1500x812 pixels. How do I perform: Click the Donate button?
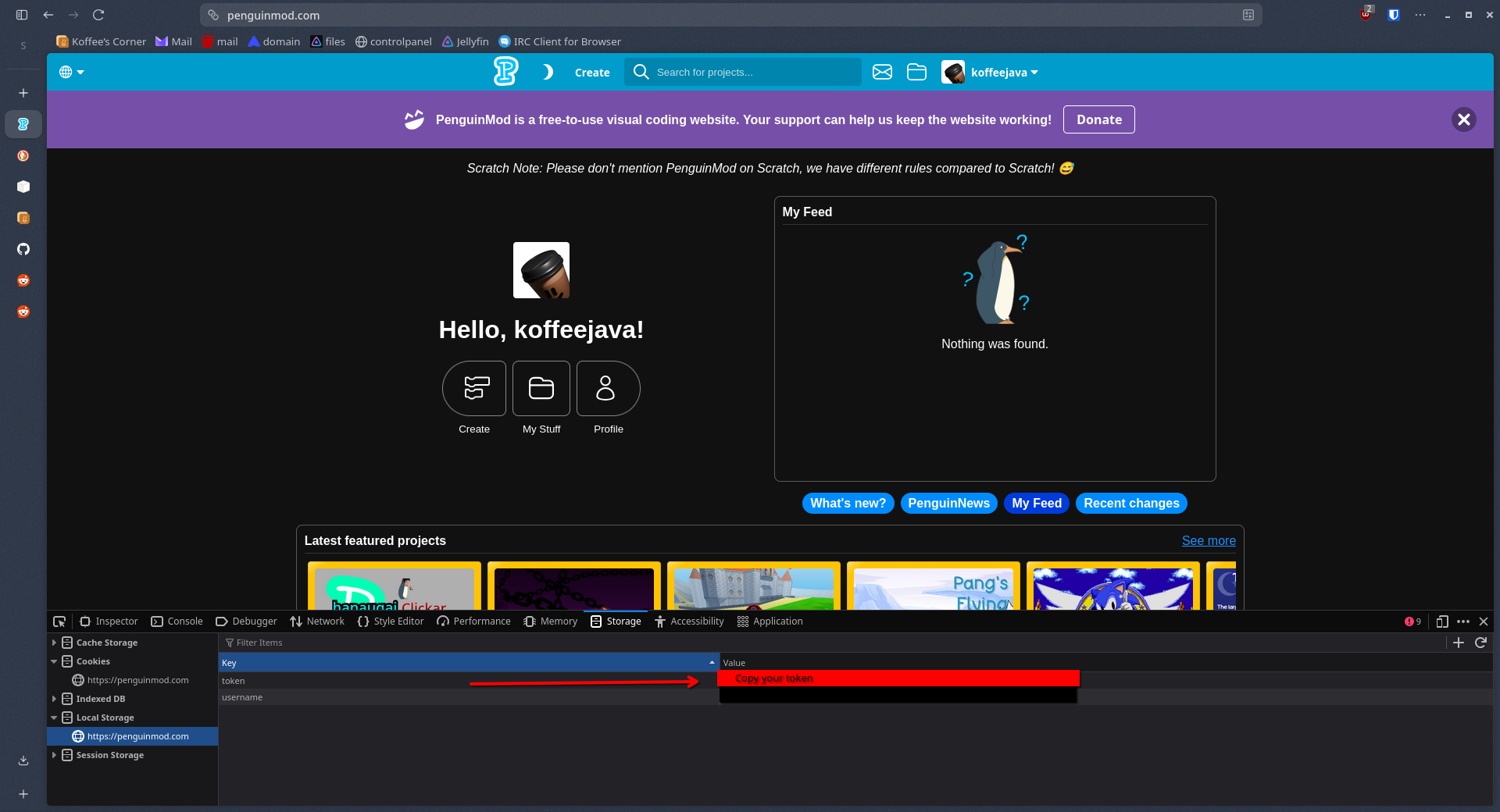click(1098, 119)
